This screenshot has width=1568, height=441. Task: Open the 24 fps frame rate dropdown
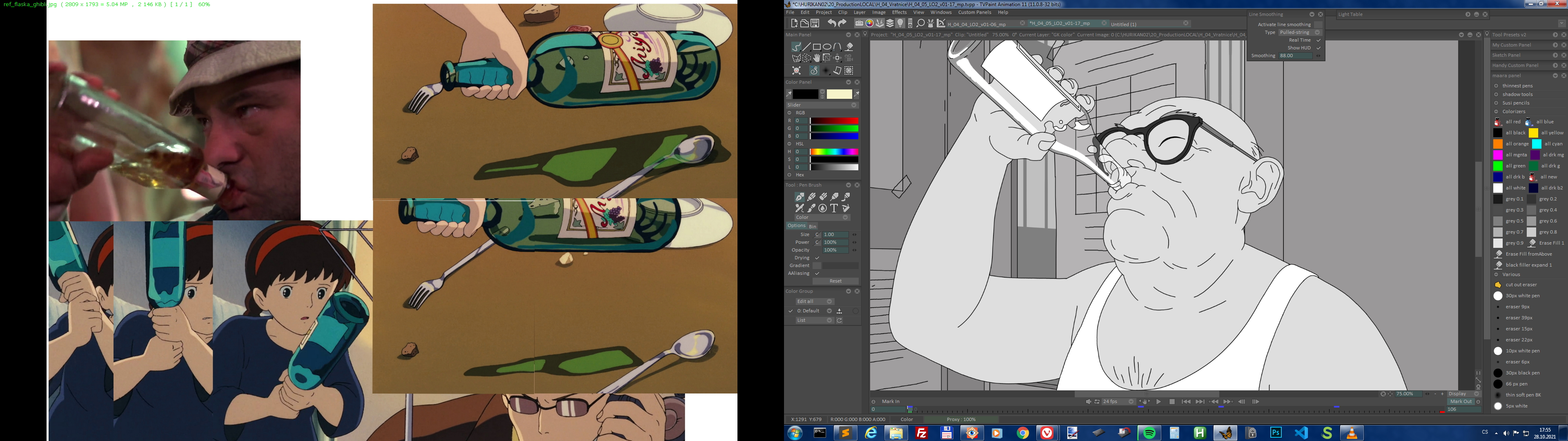click(1118, 401)
